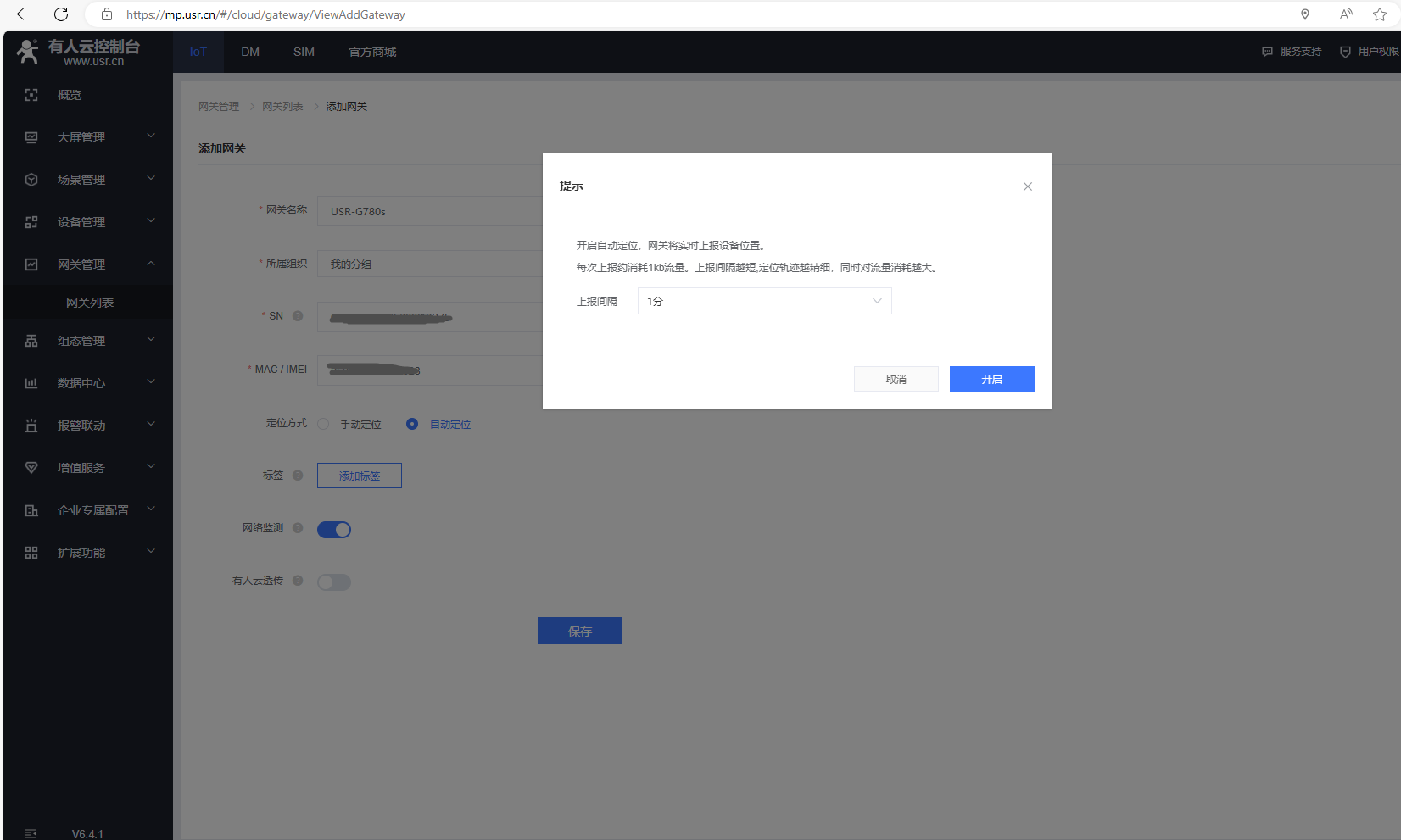Screen dimensions: 1401x840
Task: Click the 概览 overview sidebar icon
Action: point(31,95)
